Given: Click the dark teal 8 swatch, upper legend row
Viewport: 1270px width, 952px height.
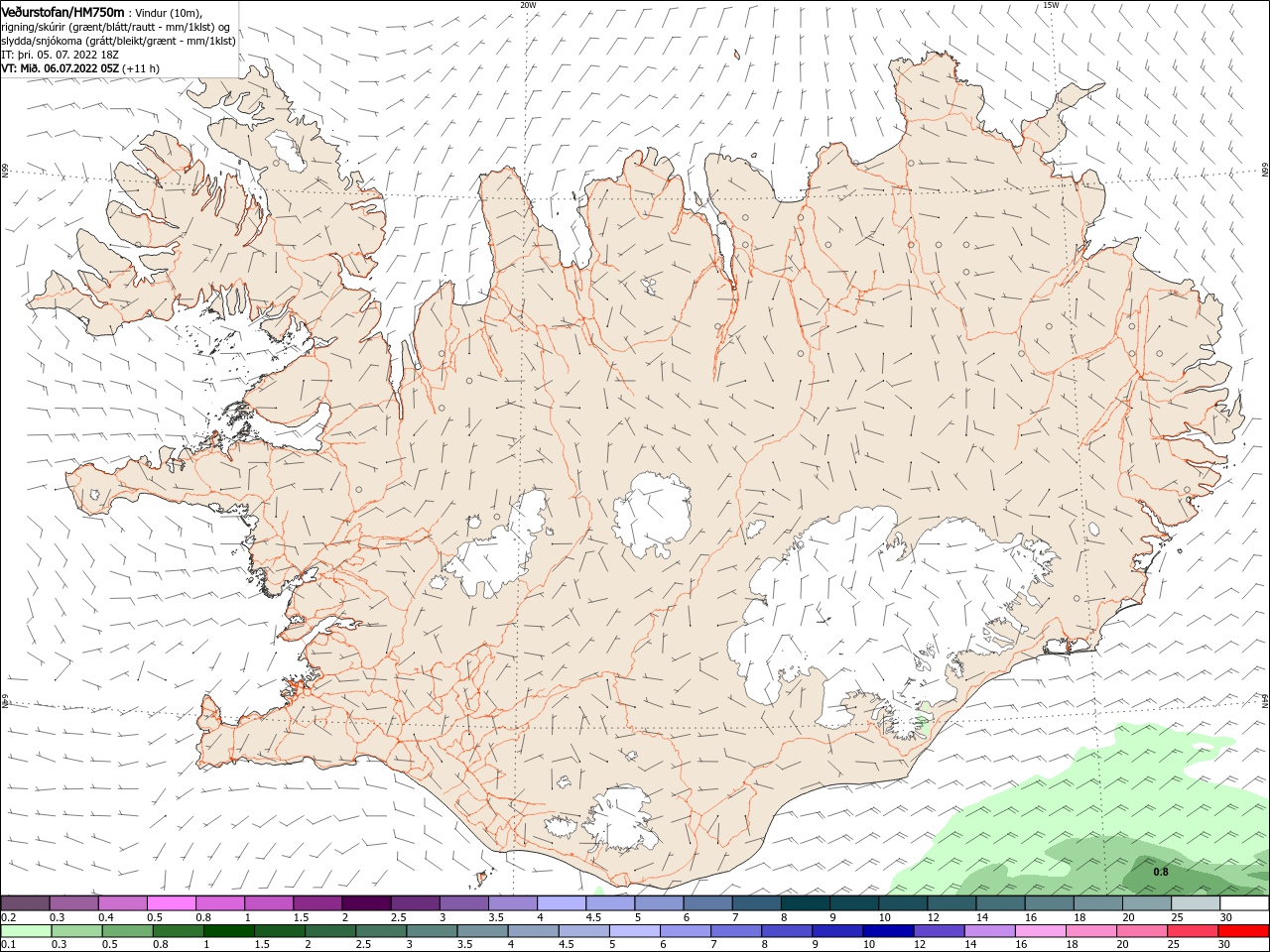Looking at the screenshot, I should click(806, 903).
